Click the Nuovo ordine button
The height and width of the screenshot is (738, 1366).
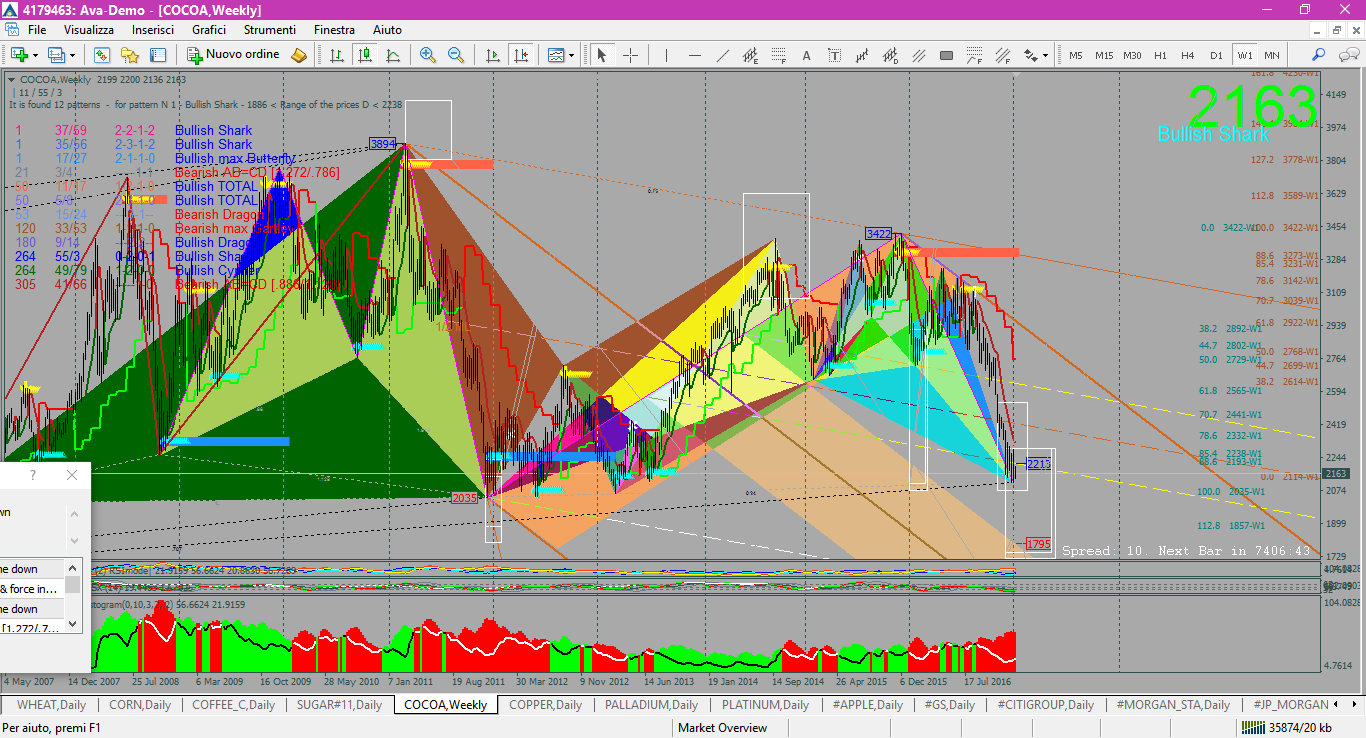(234, 55)
